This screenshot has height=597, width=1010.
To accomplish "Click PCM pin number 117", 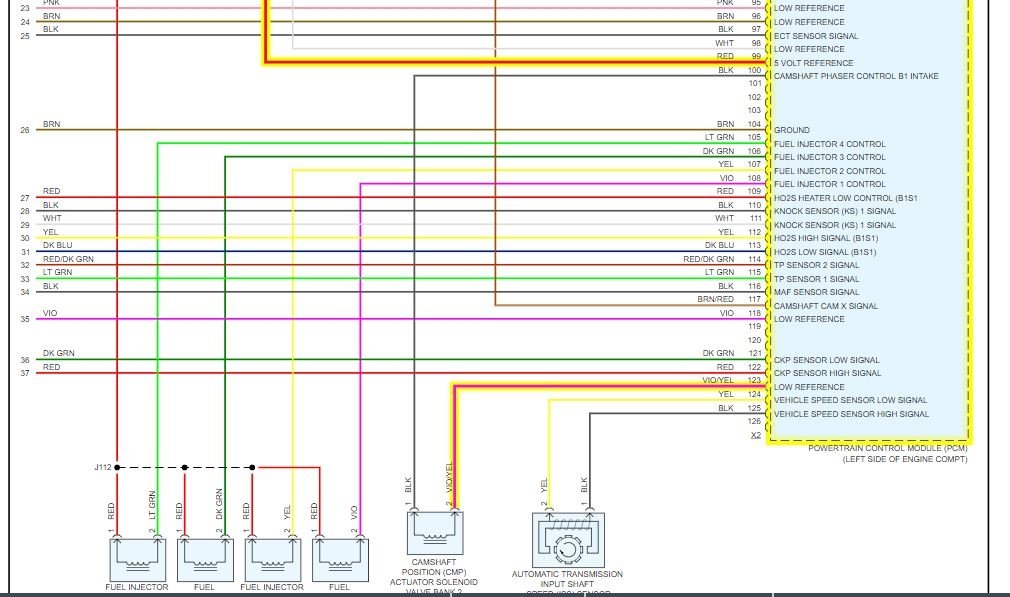I will pyautogui.click(x=754, y=299).
